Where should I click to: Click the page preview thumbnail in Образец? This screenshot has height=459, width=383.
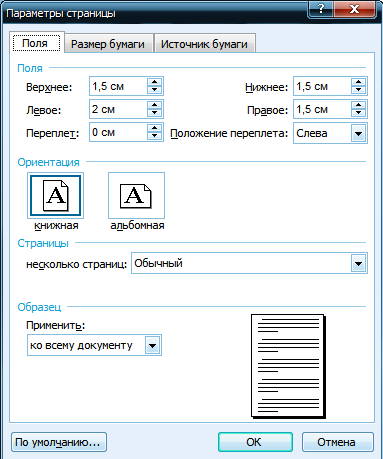coord(288,366)
